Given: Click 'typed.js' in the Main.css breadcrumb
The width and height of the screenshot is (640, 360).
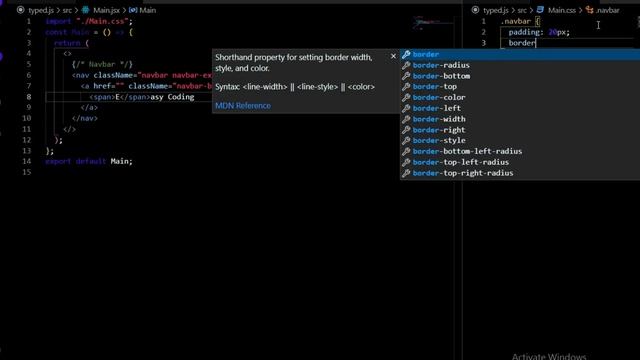Looking at the screenshot, I should tap(496, 10).
